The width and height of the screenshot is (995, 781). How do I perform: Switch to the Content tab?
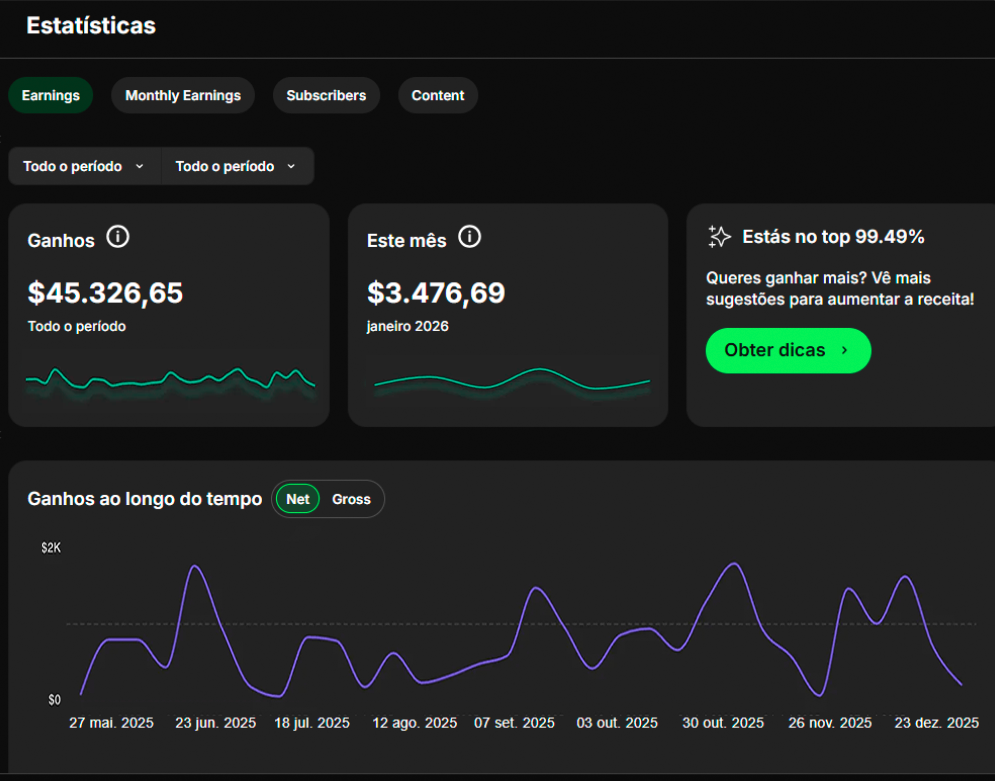point(438,96)
